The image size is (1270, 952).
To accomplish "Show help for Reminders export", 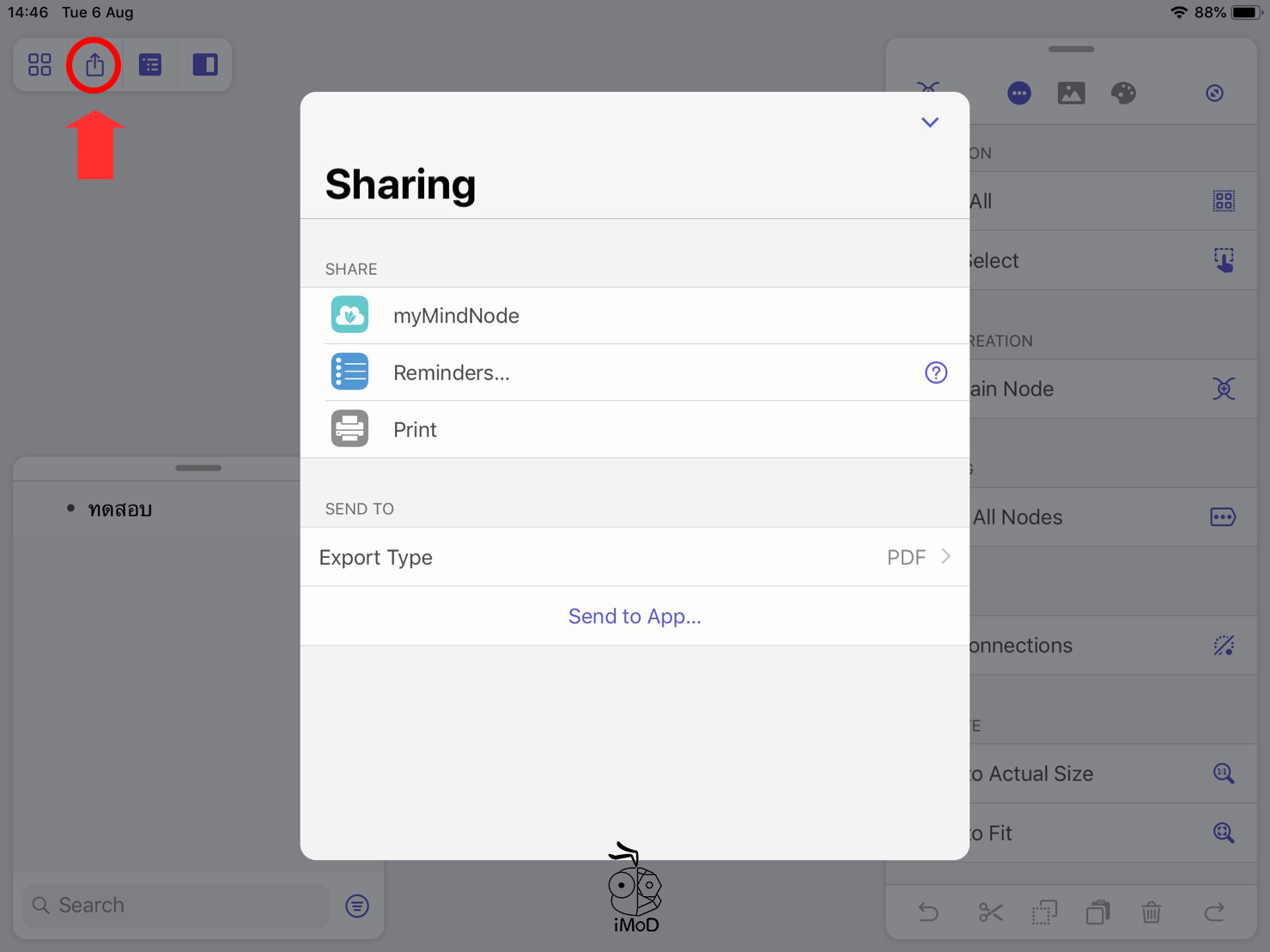I will (935, 373).
